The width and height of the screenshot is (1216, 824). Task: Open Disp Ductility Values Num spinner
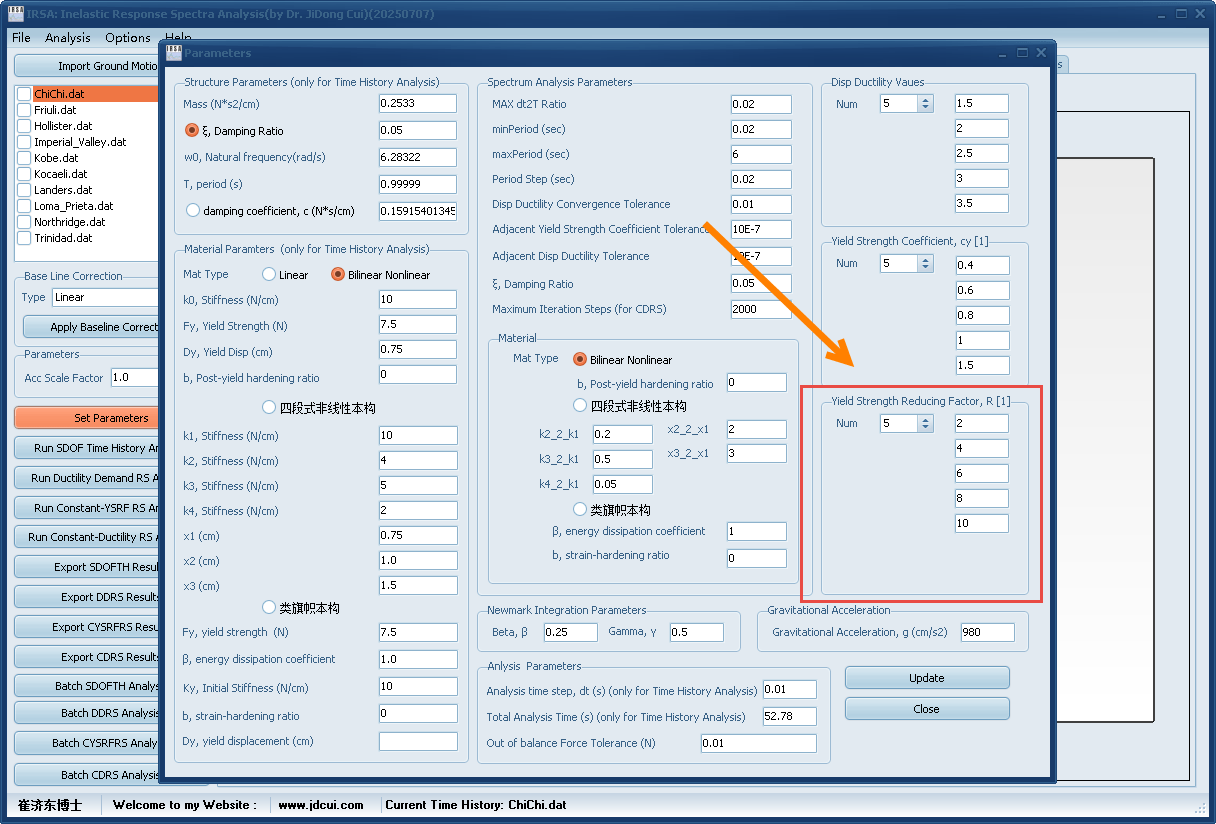925,103
